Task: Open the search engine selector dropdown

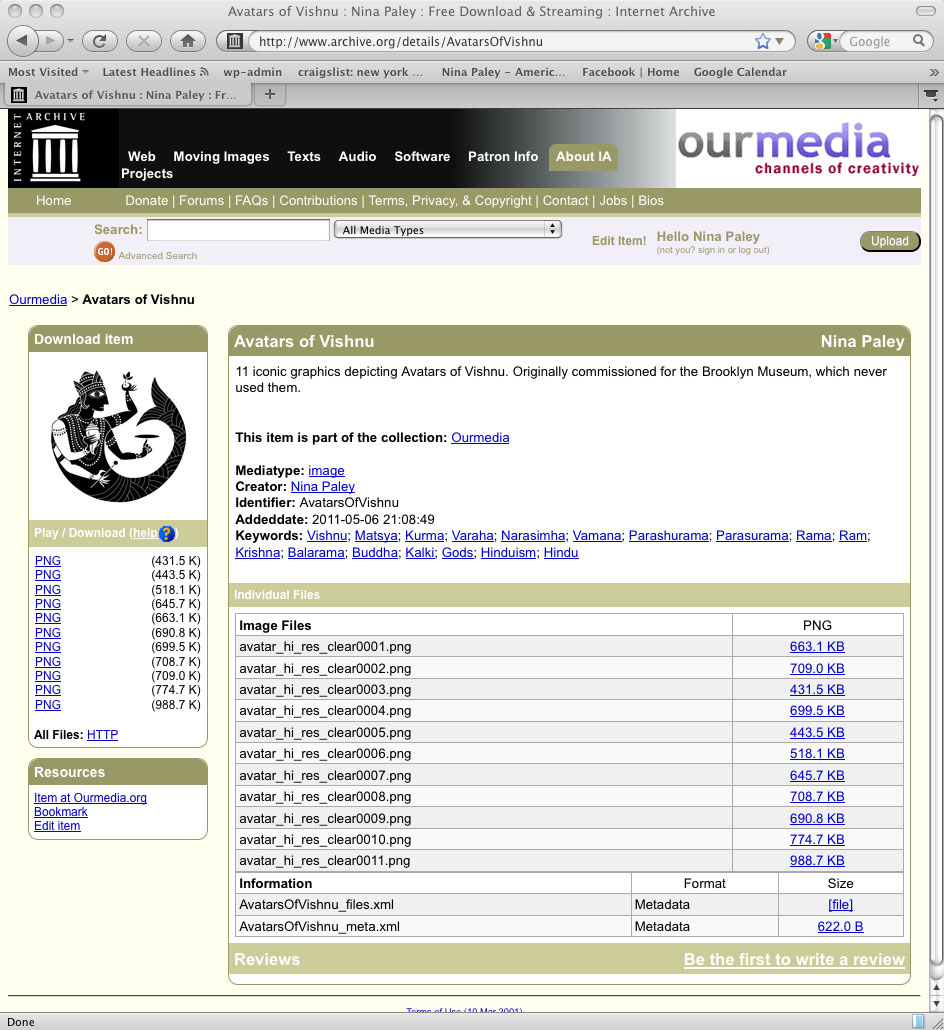Action: tap(824, 41)
